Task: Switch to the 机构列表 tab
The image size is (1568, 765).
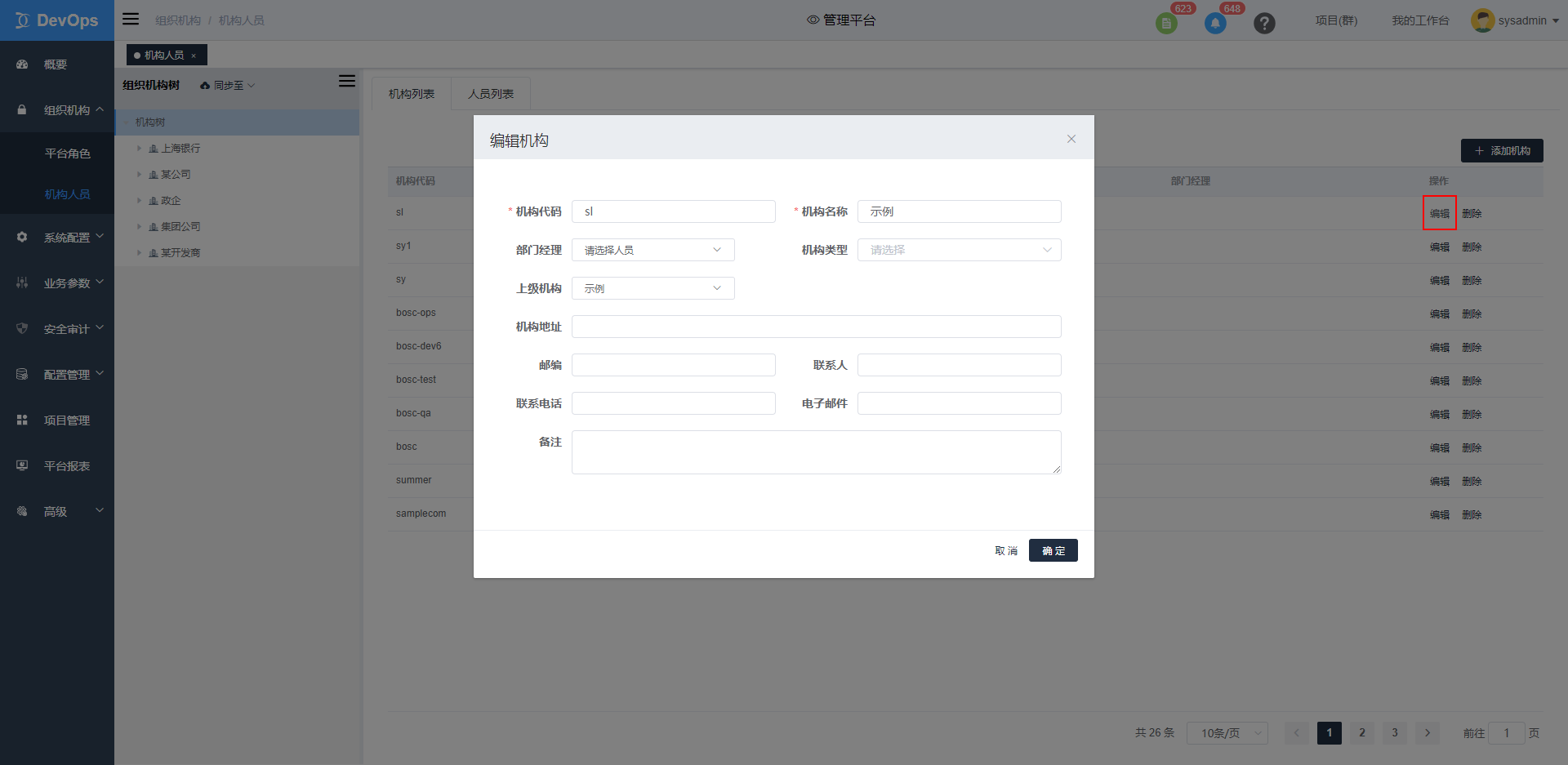Action: (x=412, y=94)
